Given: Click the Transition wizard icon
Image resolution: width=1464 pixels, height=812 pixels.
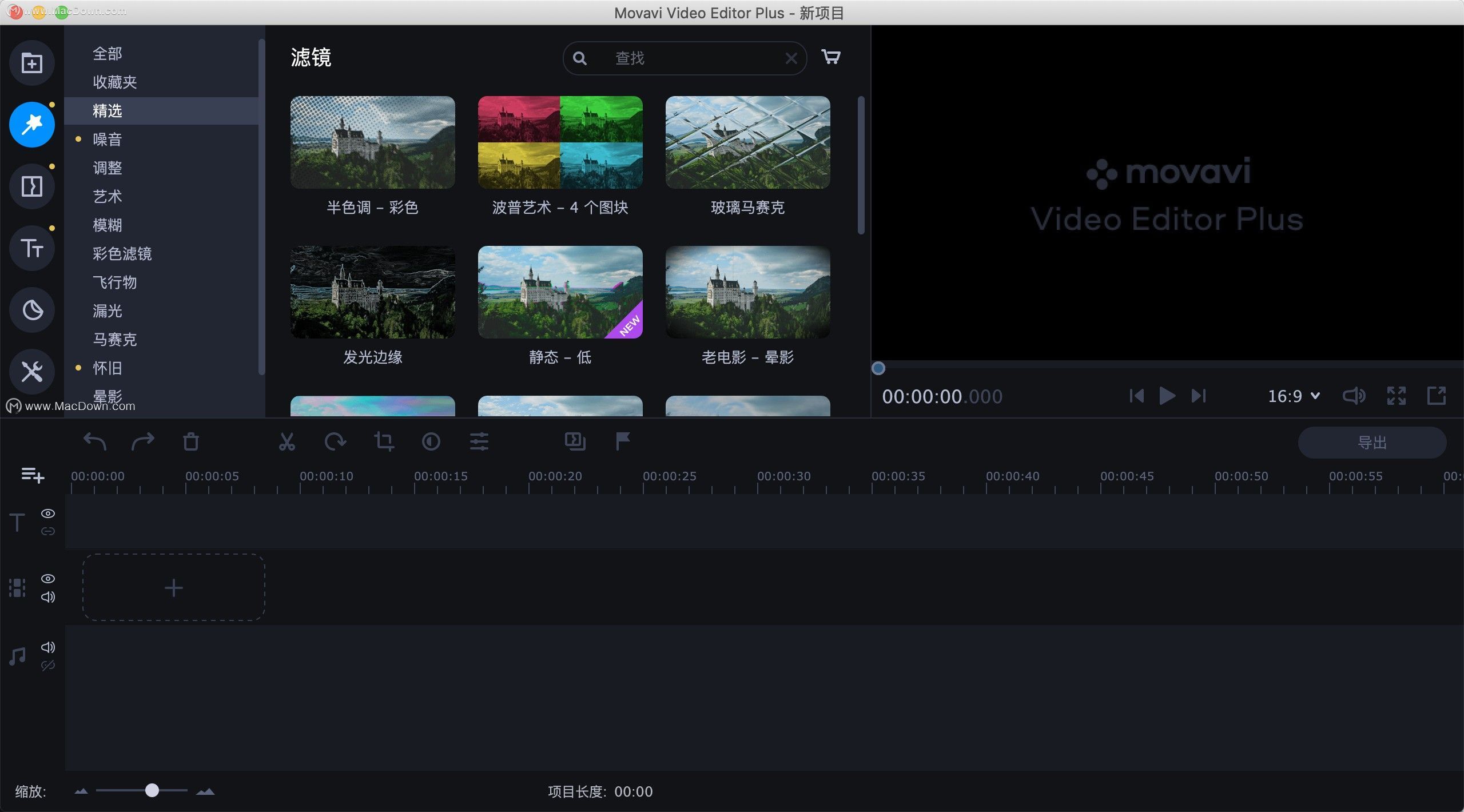Looking at the screenshot, I should pyautogui.click(x=575, y=441).
